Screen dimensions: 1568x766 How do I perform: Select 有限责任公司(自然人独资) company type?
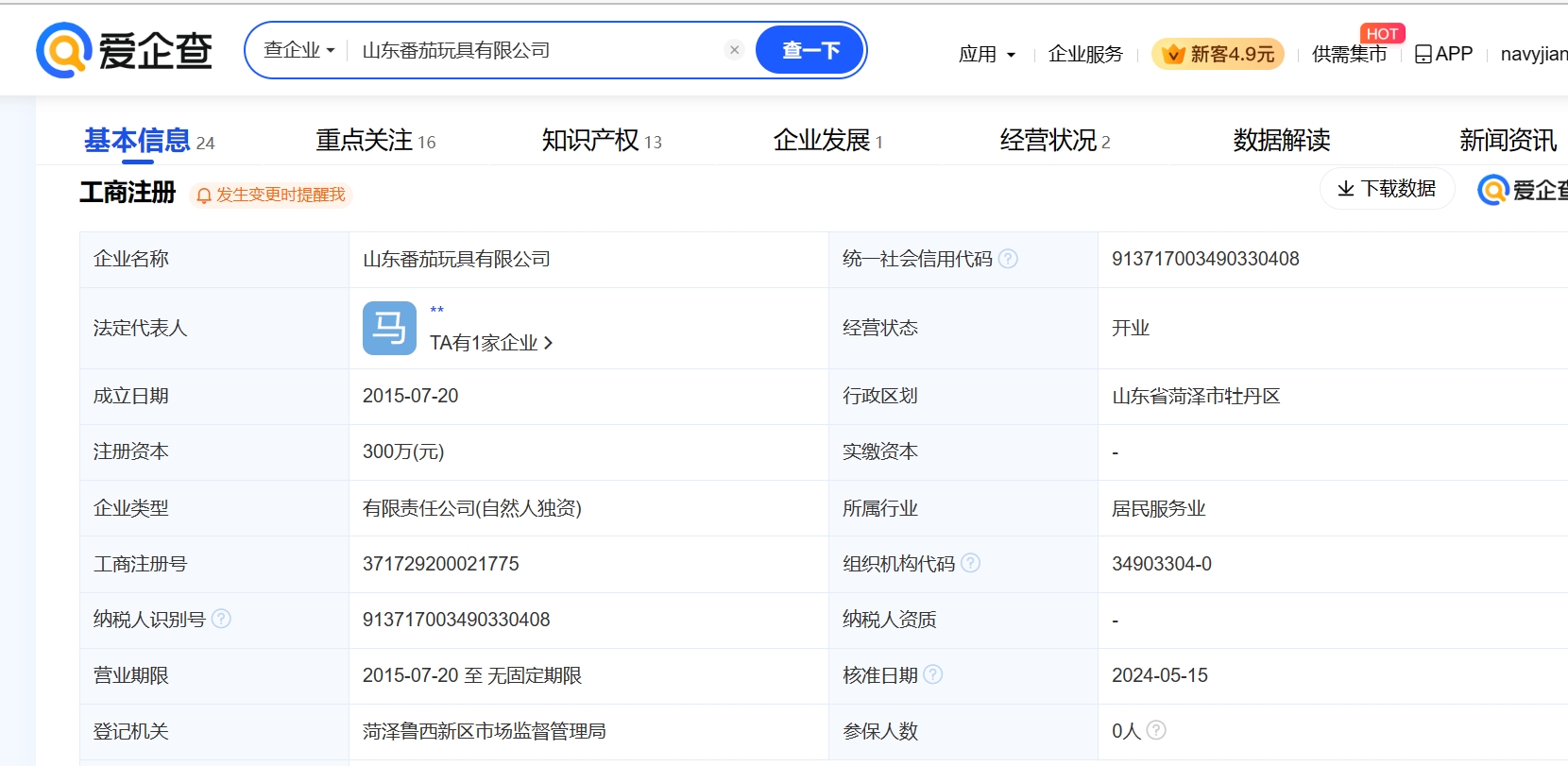[472, 508]
